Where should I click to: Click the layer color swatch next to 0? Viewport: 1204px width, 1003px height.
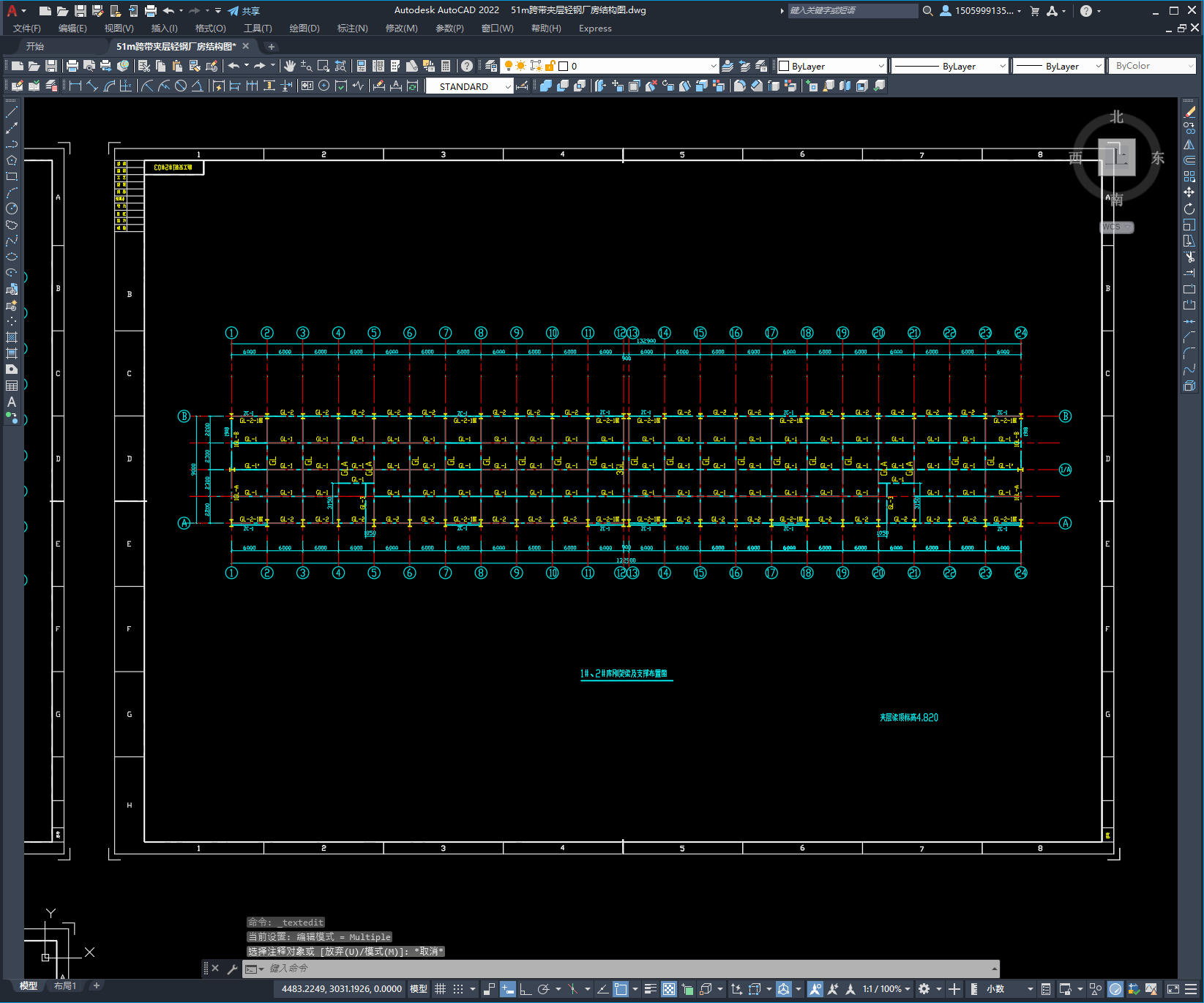[x=563, y=66]
